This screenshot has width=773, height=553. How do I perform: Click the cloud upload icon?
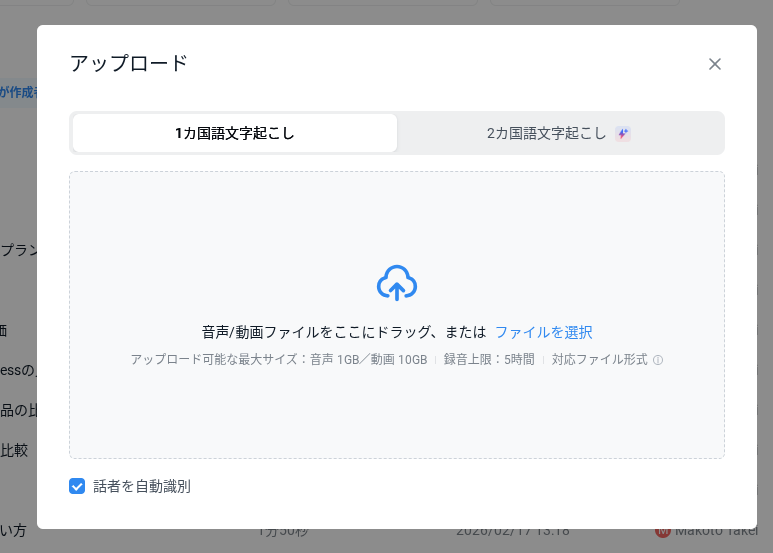click(396, 284)
